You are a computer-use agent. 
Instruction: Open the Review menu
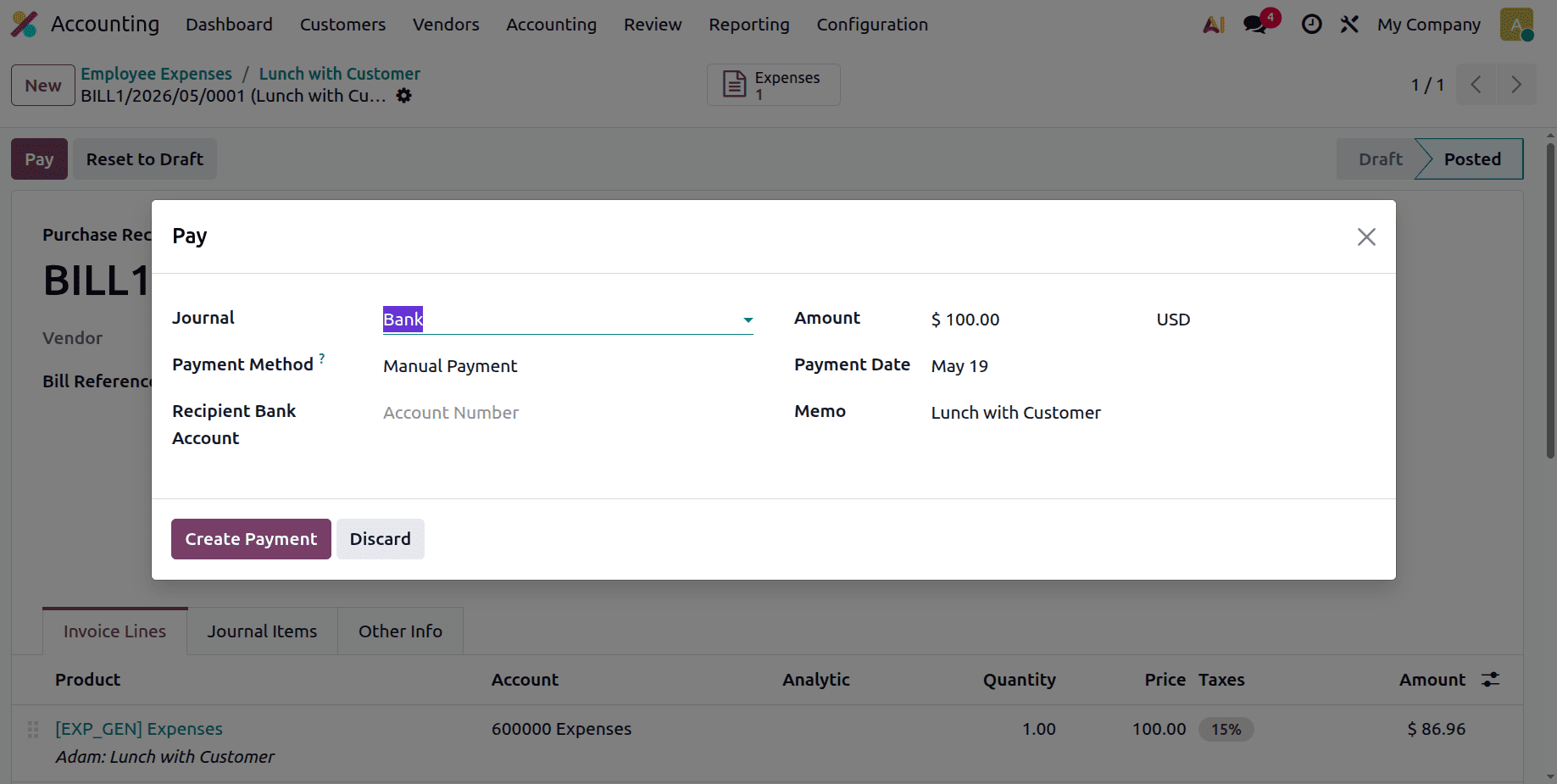coord(653,25)
